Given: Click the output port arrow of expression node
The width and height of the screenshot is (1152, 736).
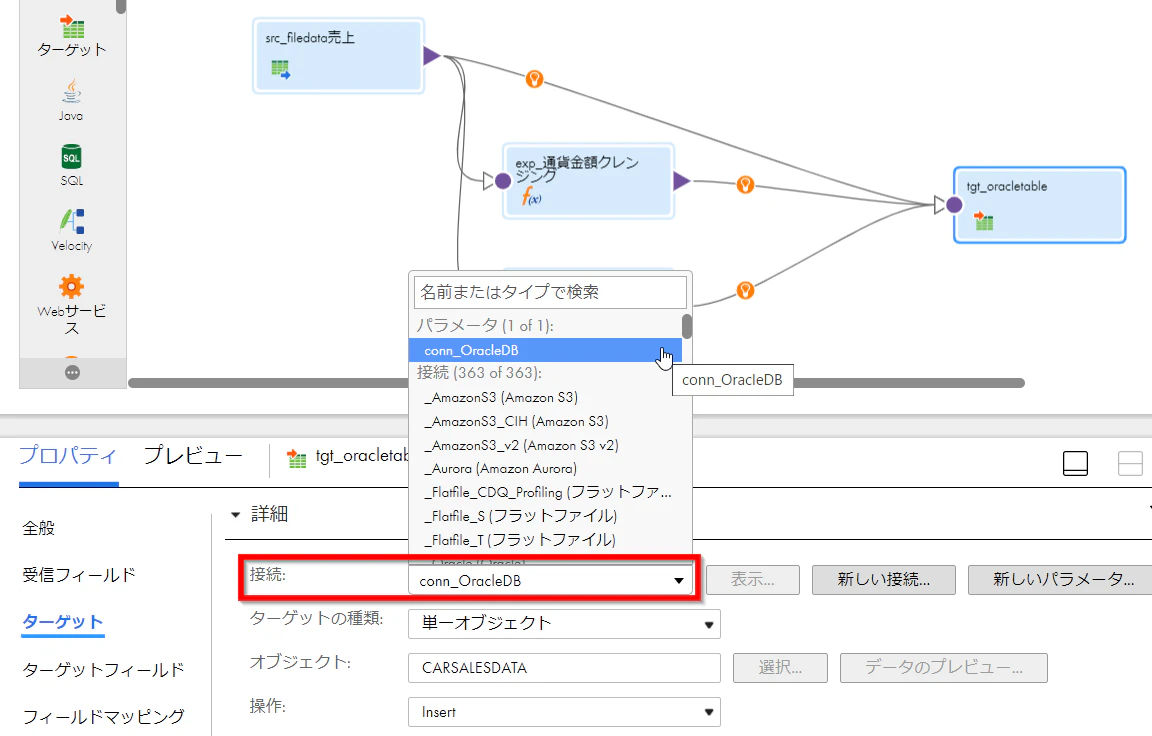Looking at the screenshot, I should click(x=681, y=180).
